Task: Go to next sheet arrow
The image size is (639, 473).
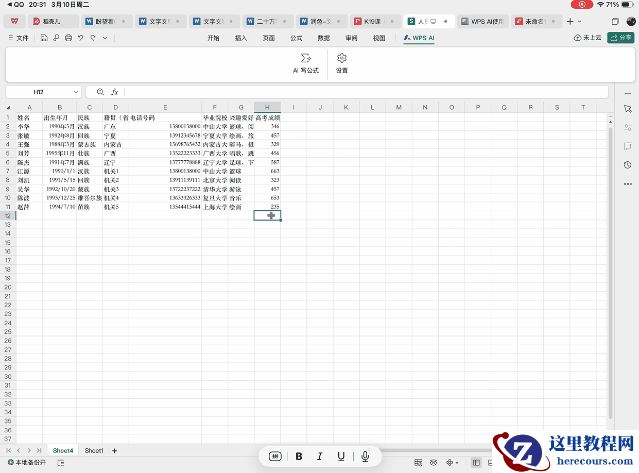Action: 29,451
